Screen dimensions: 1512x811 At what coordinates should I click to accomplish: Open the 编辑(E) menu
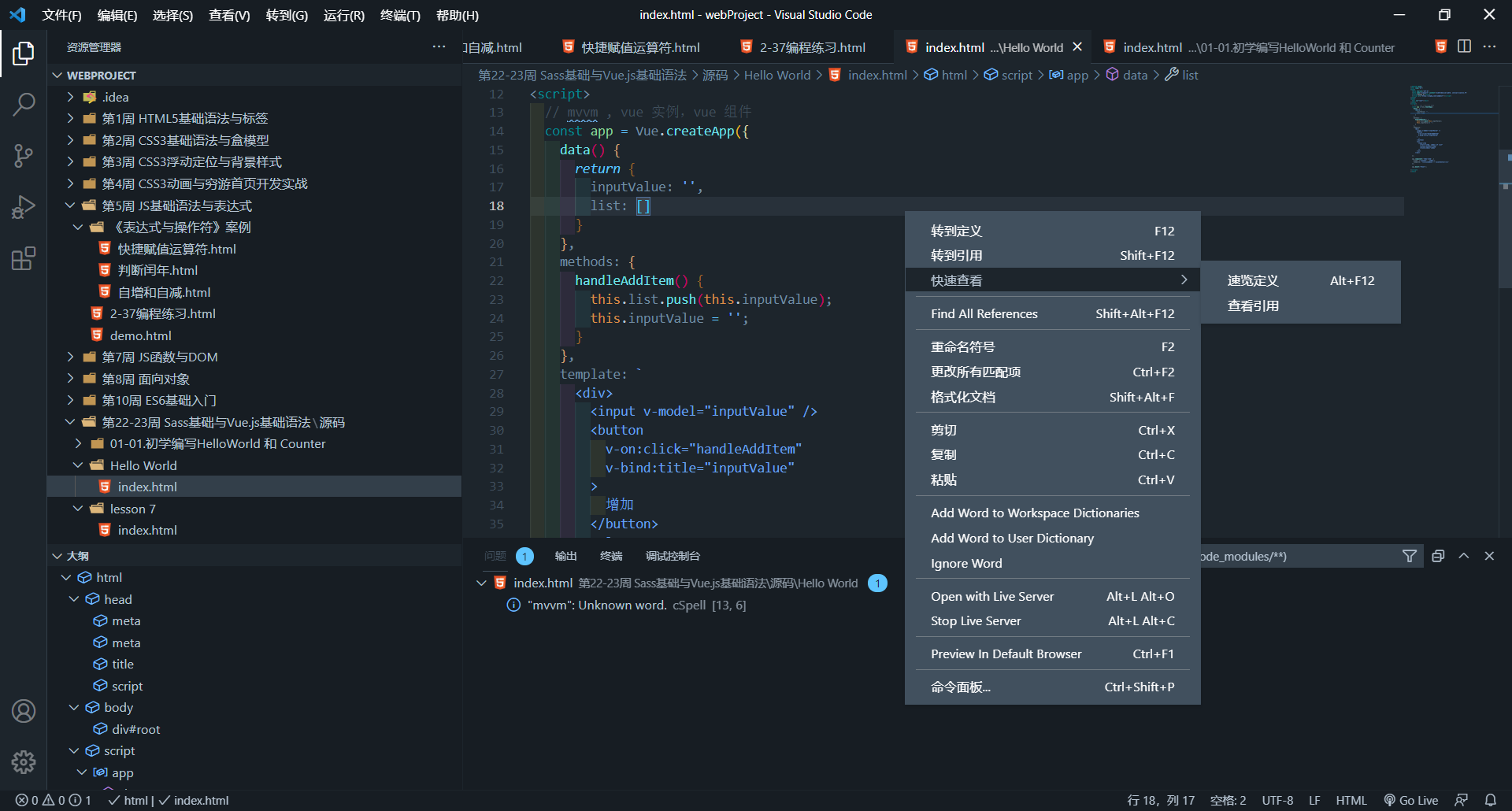click(x=117, y=15)
